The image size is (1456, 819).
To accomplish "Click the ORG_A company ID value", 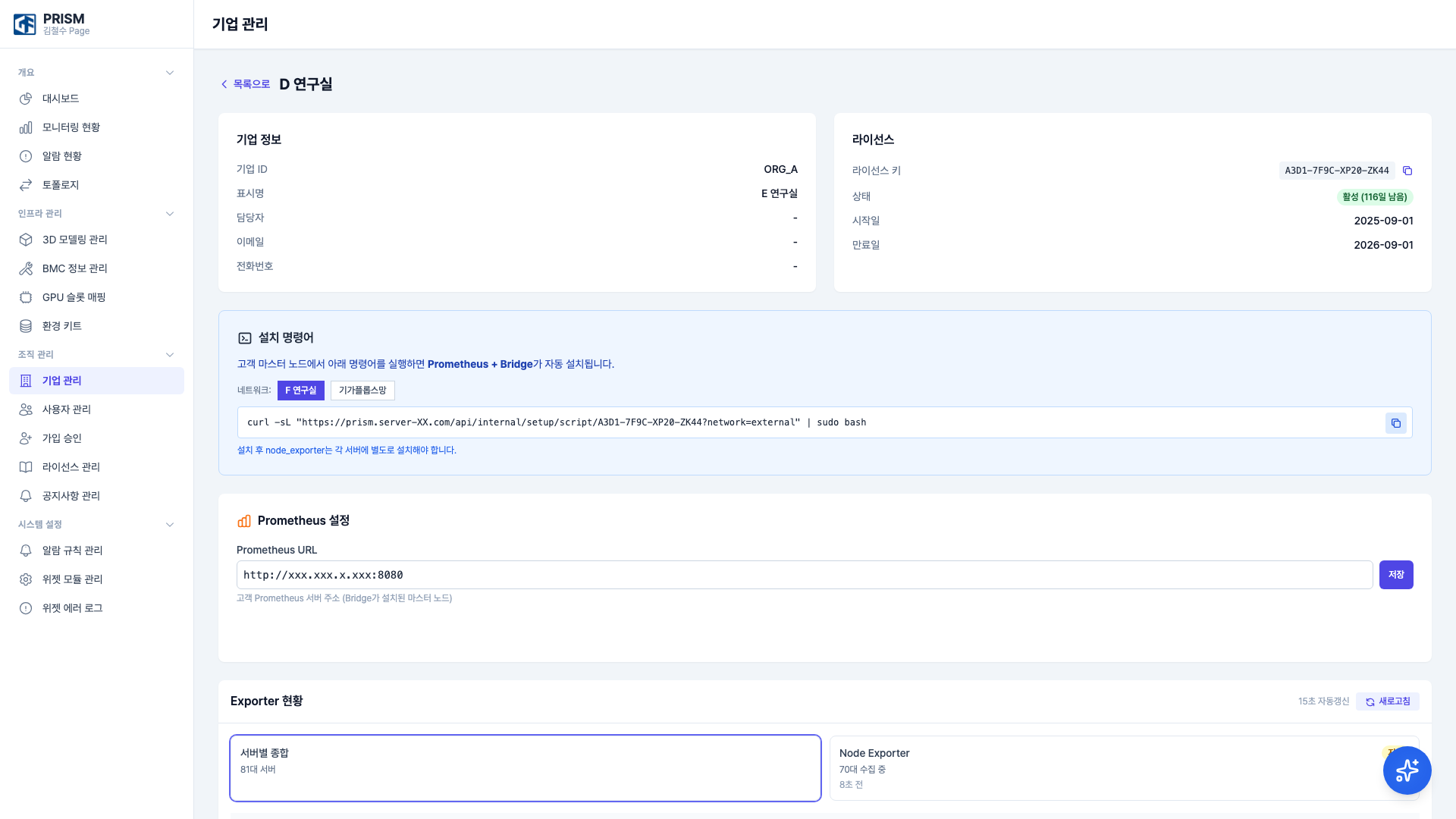I will point(780,169).
